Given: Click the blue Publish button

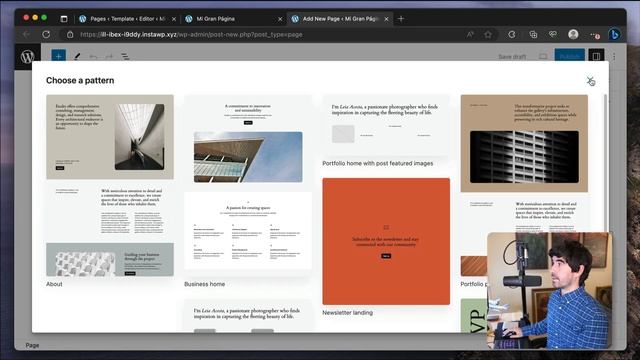Looking at the screenshot, I should (x=569, y=56).
